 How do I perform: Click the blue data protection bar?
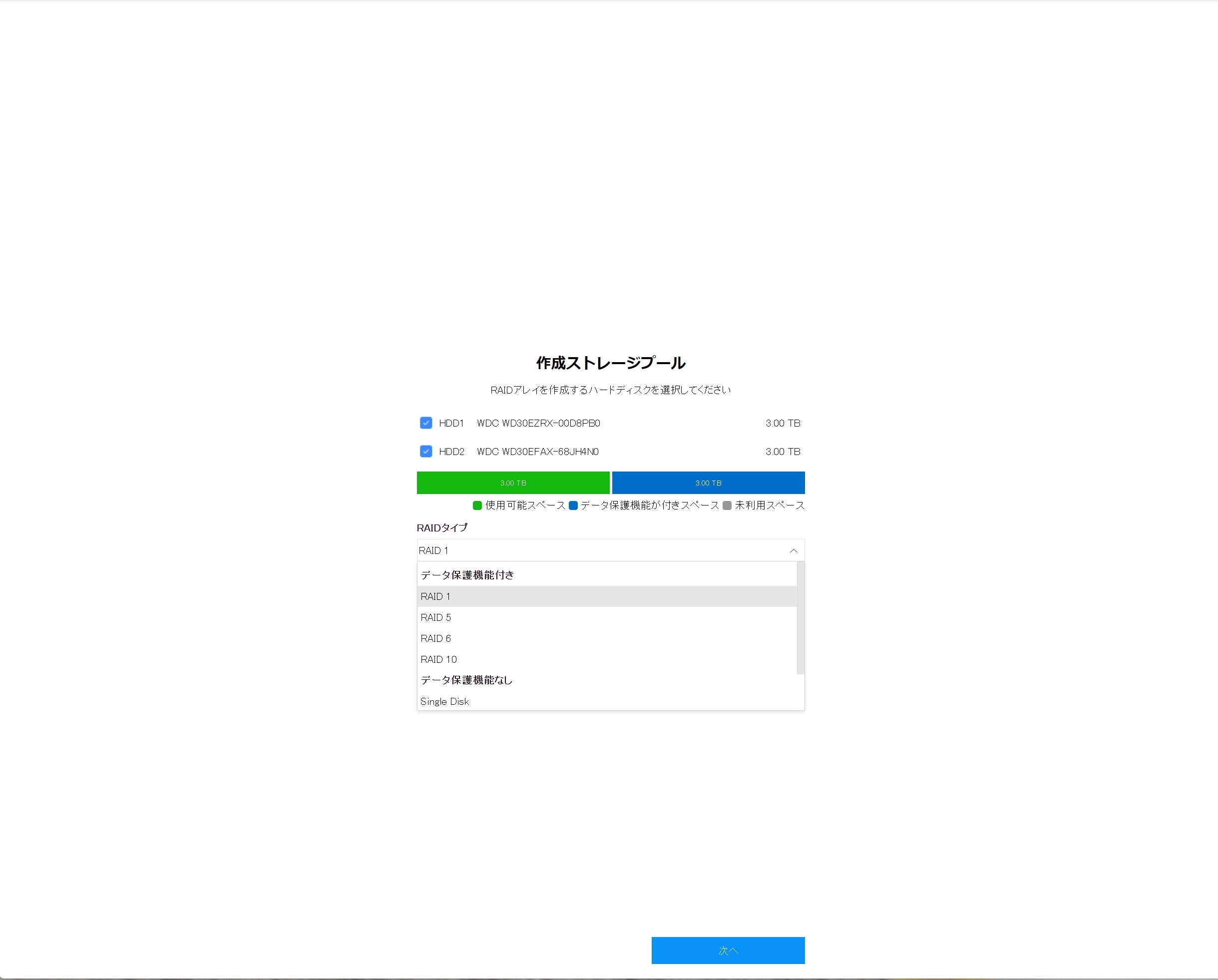click(x=708, y=483)
